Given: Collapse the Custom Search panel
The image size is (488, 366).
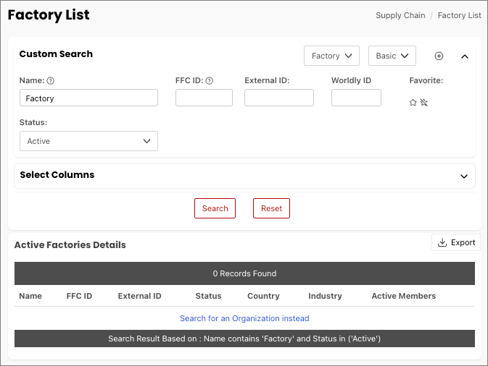Looking at the screenshot, I should point(464,57).
